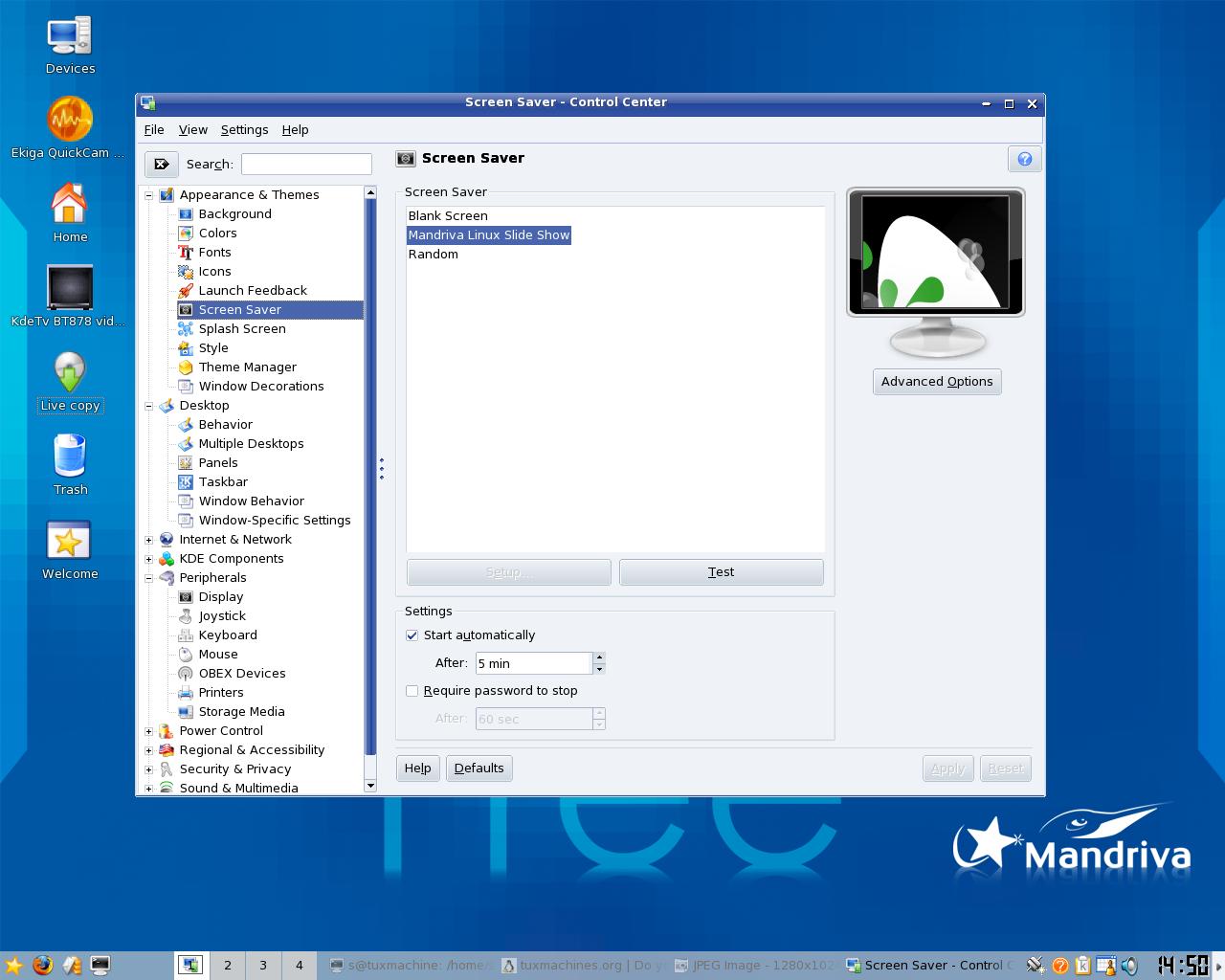Switch to tuxmachines.org taskbar window
The image size is (1225, 980).
pos(584,965)
